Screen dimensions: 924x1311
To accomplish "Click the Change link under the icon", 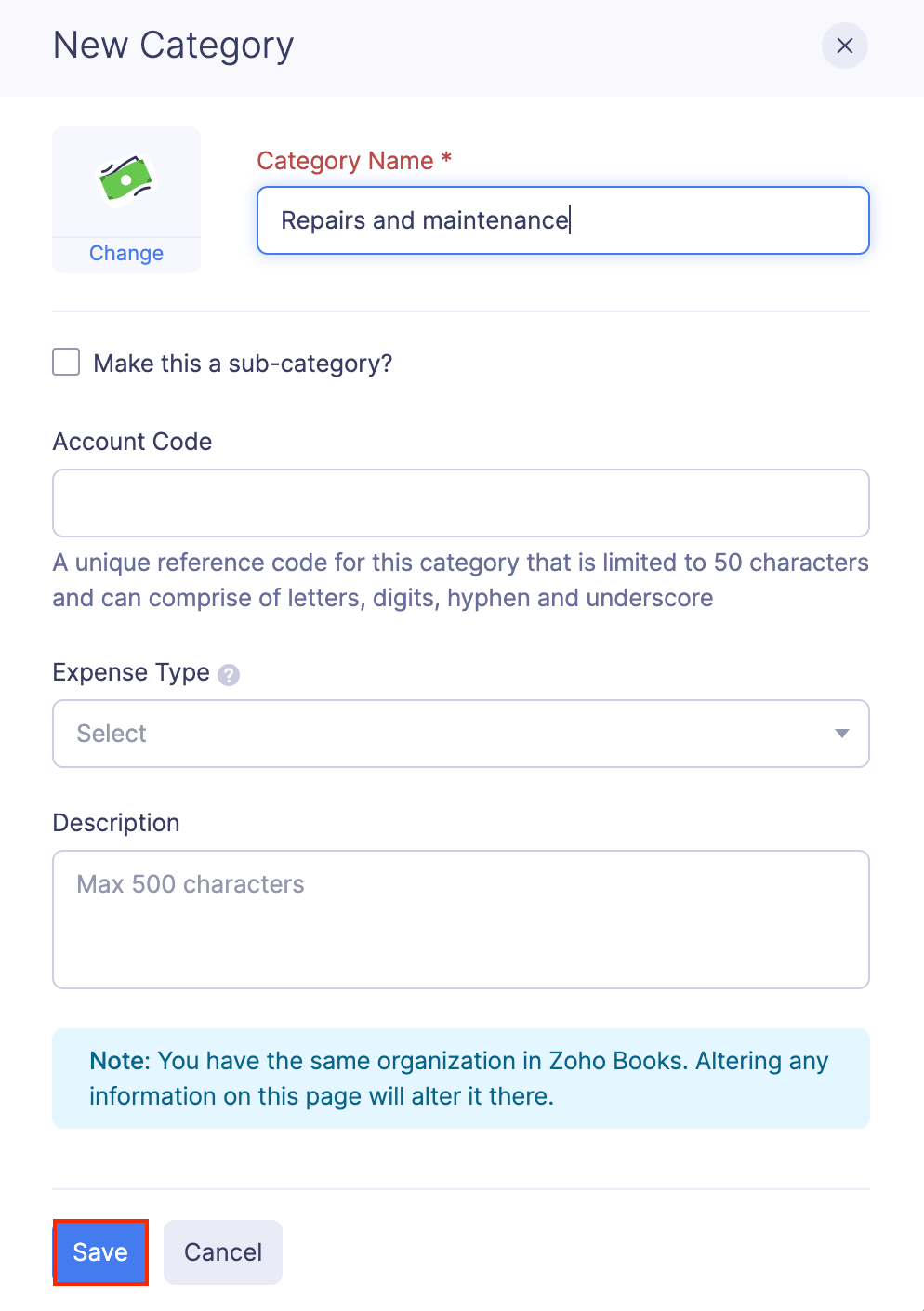I will [126, 252].
